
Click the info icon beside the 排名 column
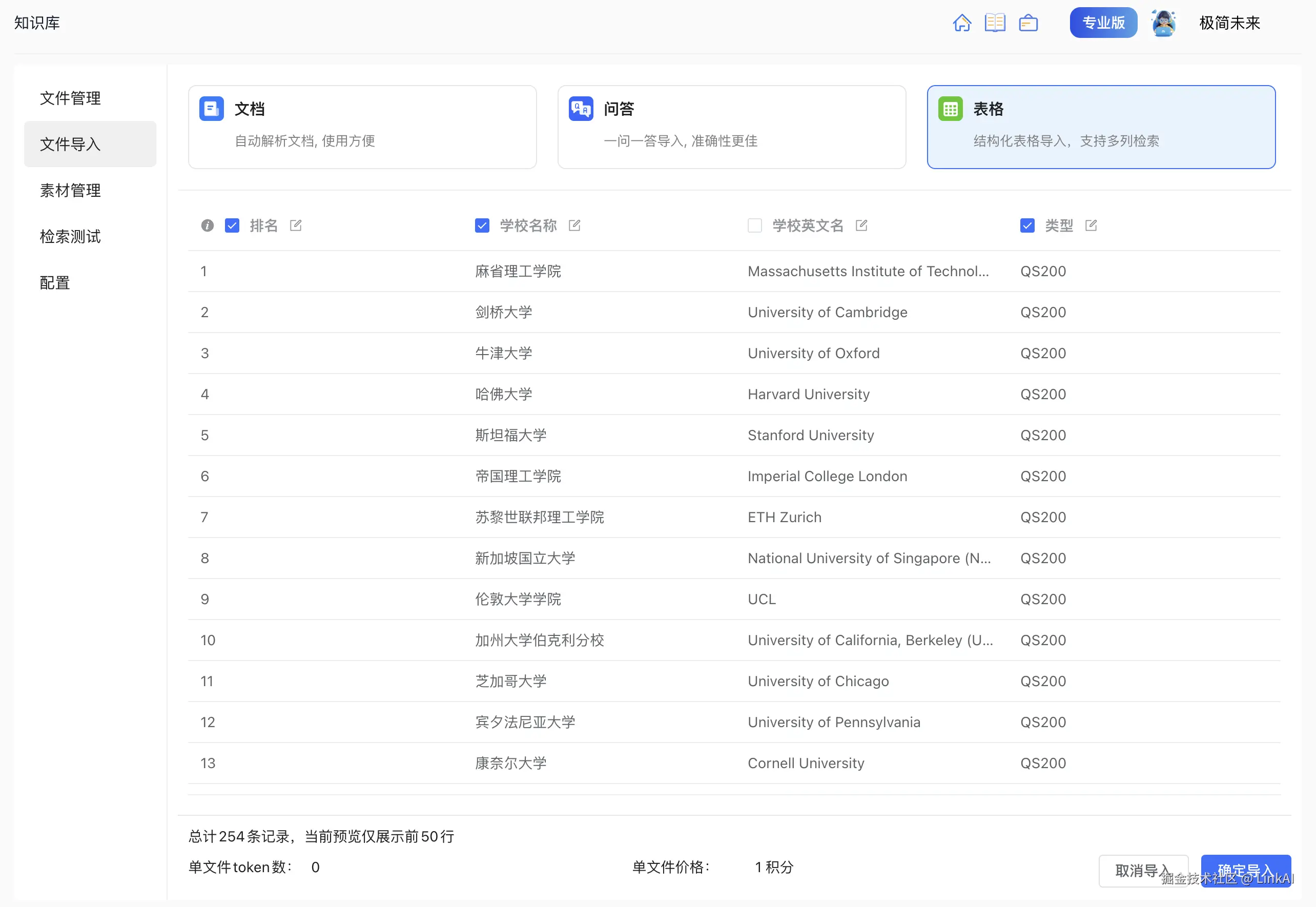click(207, 225)
